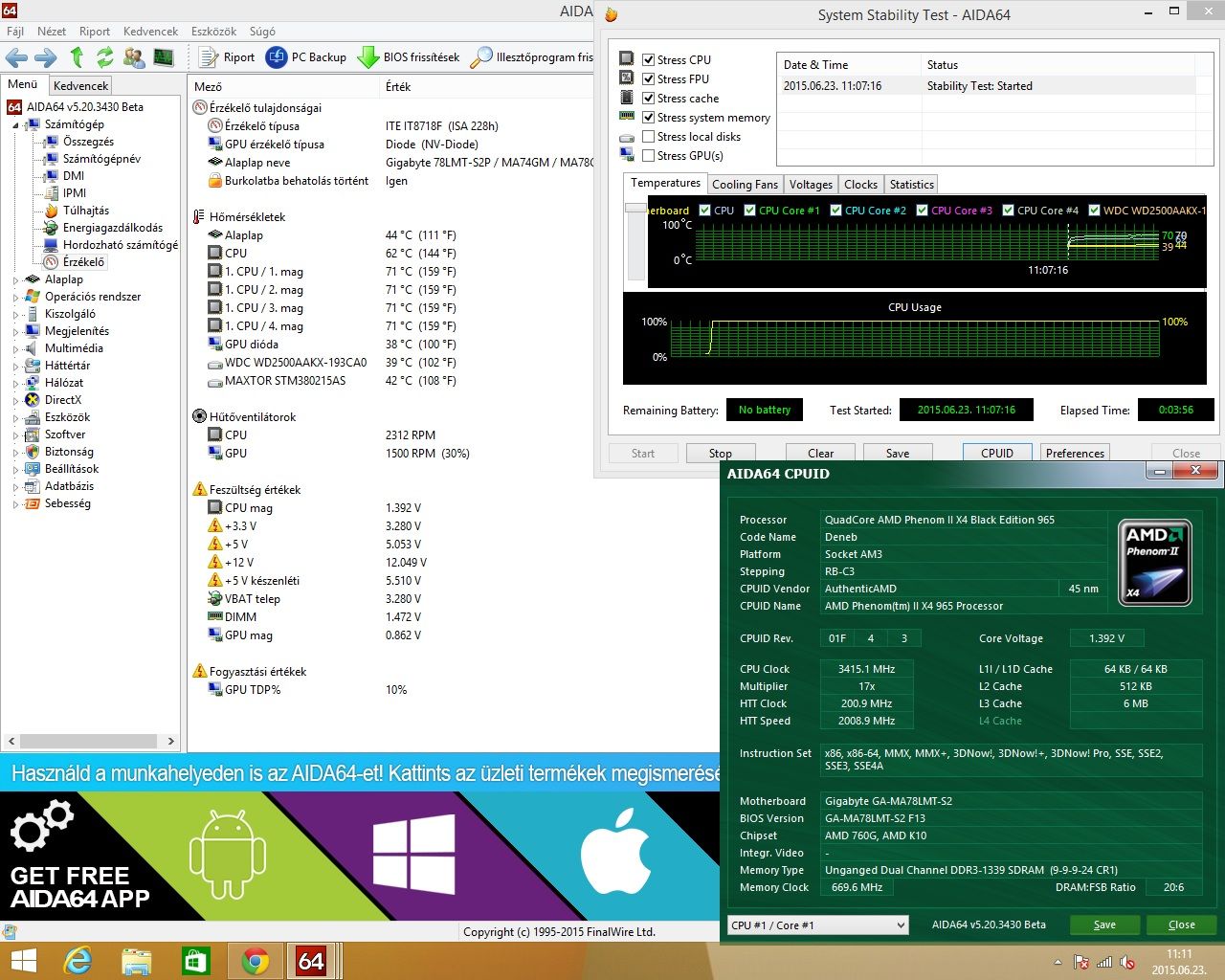Enable Stress GPU(s) checkbox
Image resolution: width=1225 pixels, height=980 pixels.
[x=648, y=155]
